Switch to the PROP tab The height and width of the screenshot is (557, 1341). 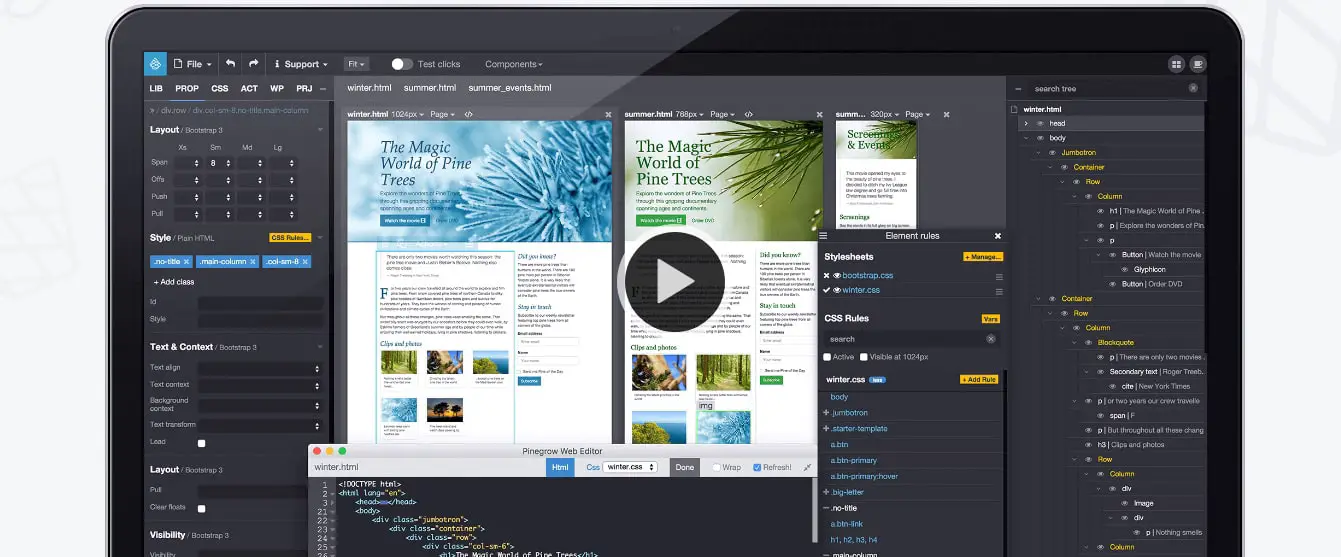click(187, 88)
